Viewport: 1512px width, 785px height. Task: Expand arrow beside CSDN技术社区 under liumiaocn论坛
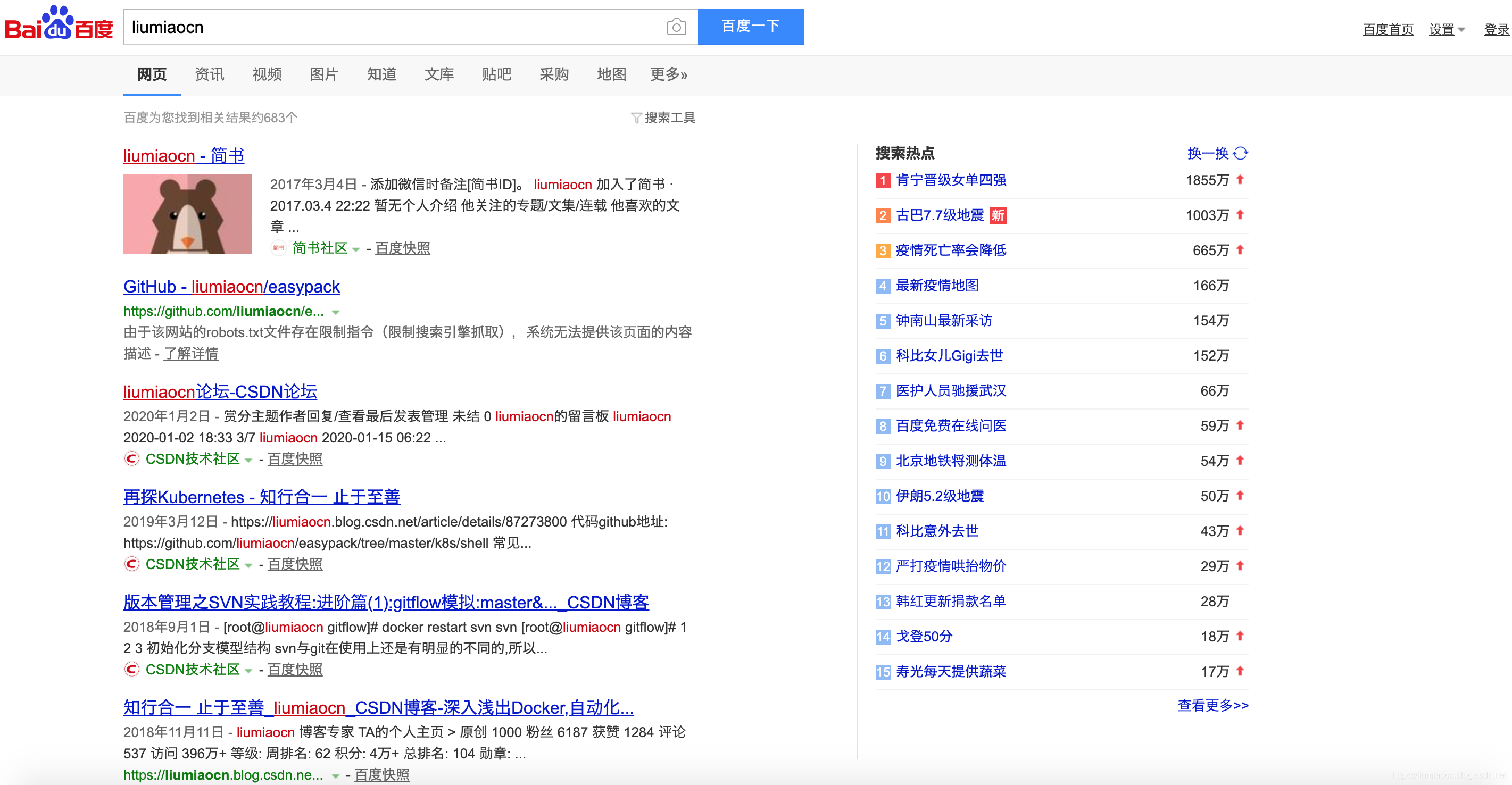tap(248, 461)
